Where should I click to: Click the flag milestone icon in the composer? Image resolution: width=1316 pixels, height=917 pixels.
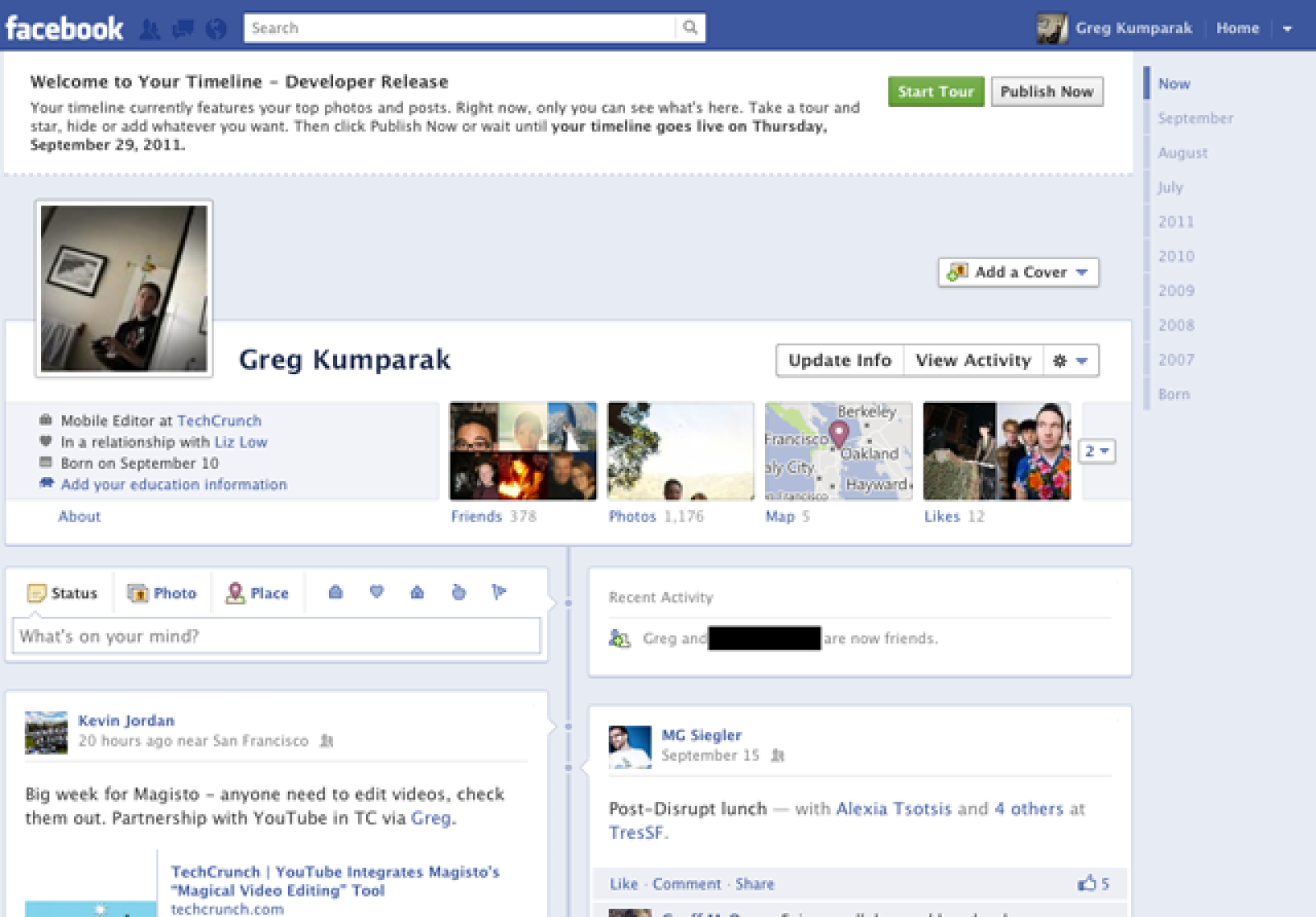pyautogui.click(x=498, y=591)
